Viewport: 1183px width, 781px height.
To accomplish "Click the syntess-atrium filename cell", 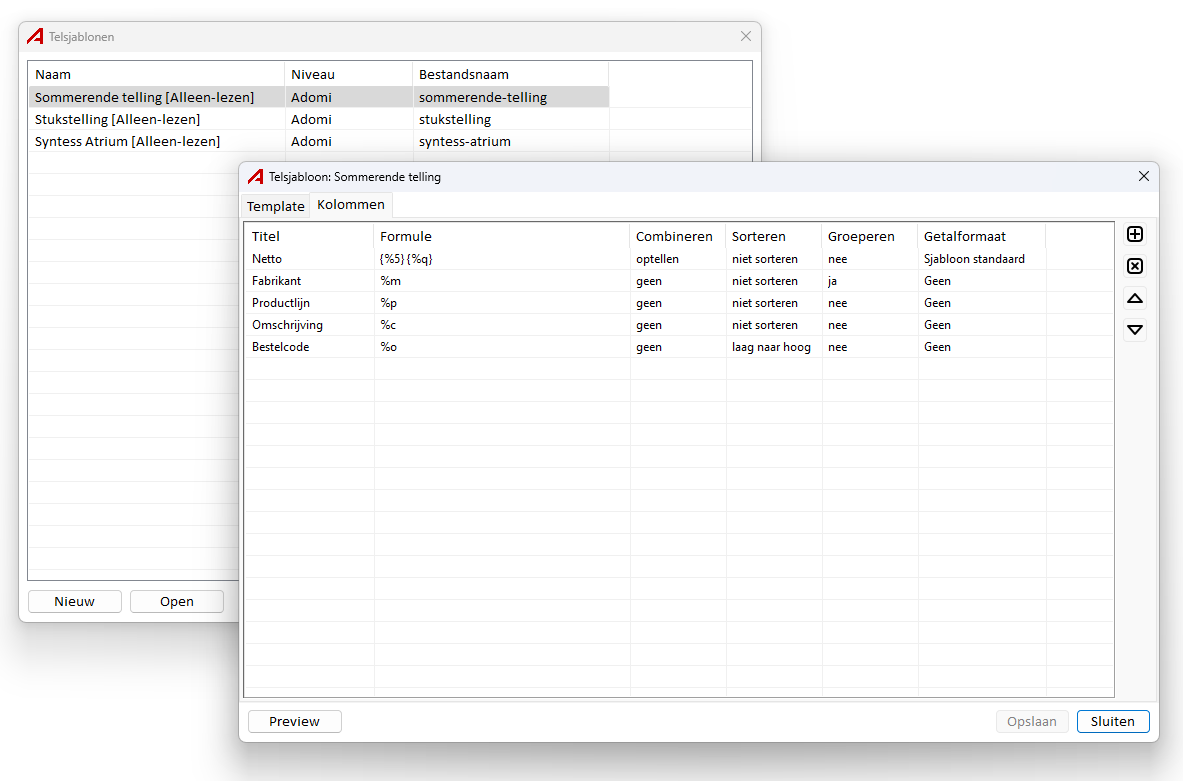I will [511, 141].
